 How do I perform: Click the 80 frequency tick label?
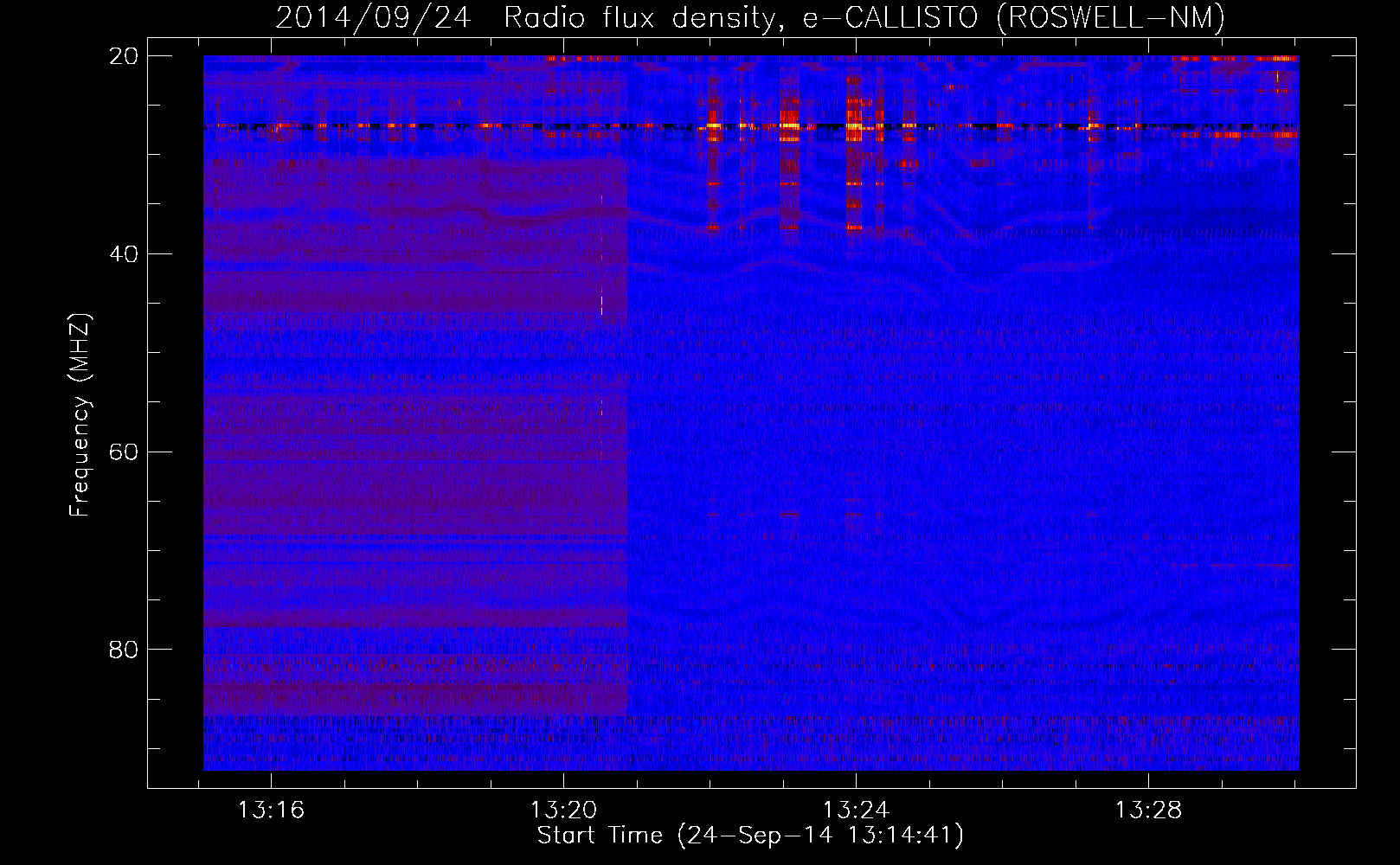pyautogui.click(x=124, y=650)
